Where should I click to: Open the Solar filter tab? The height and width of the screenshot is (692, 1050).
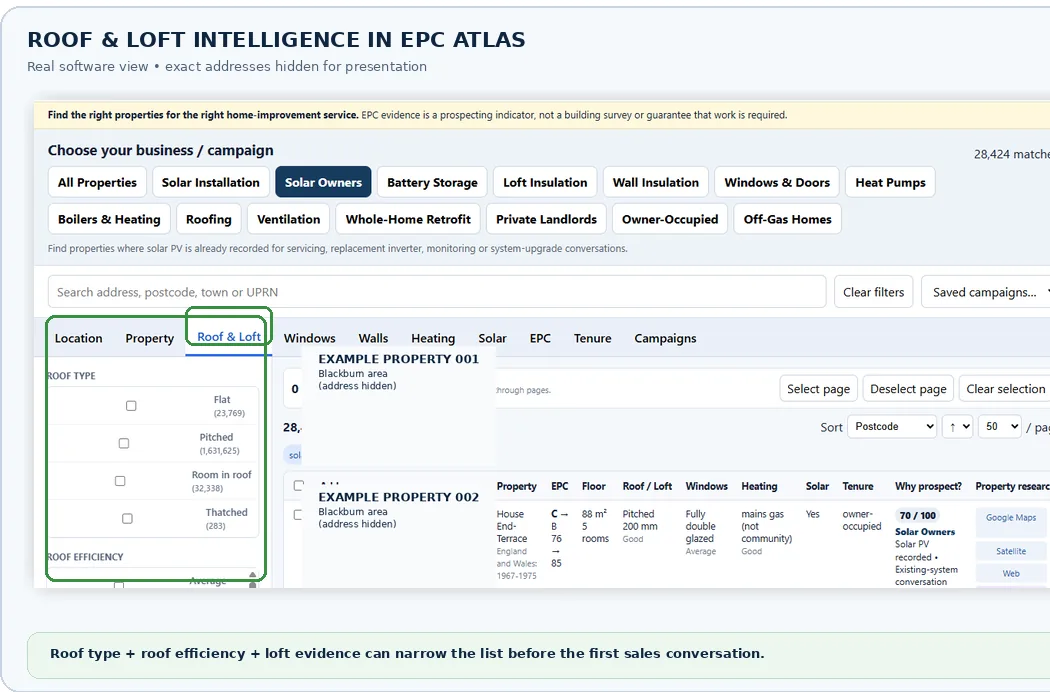492,338
